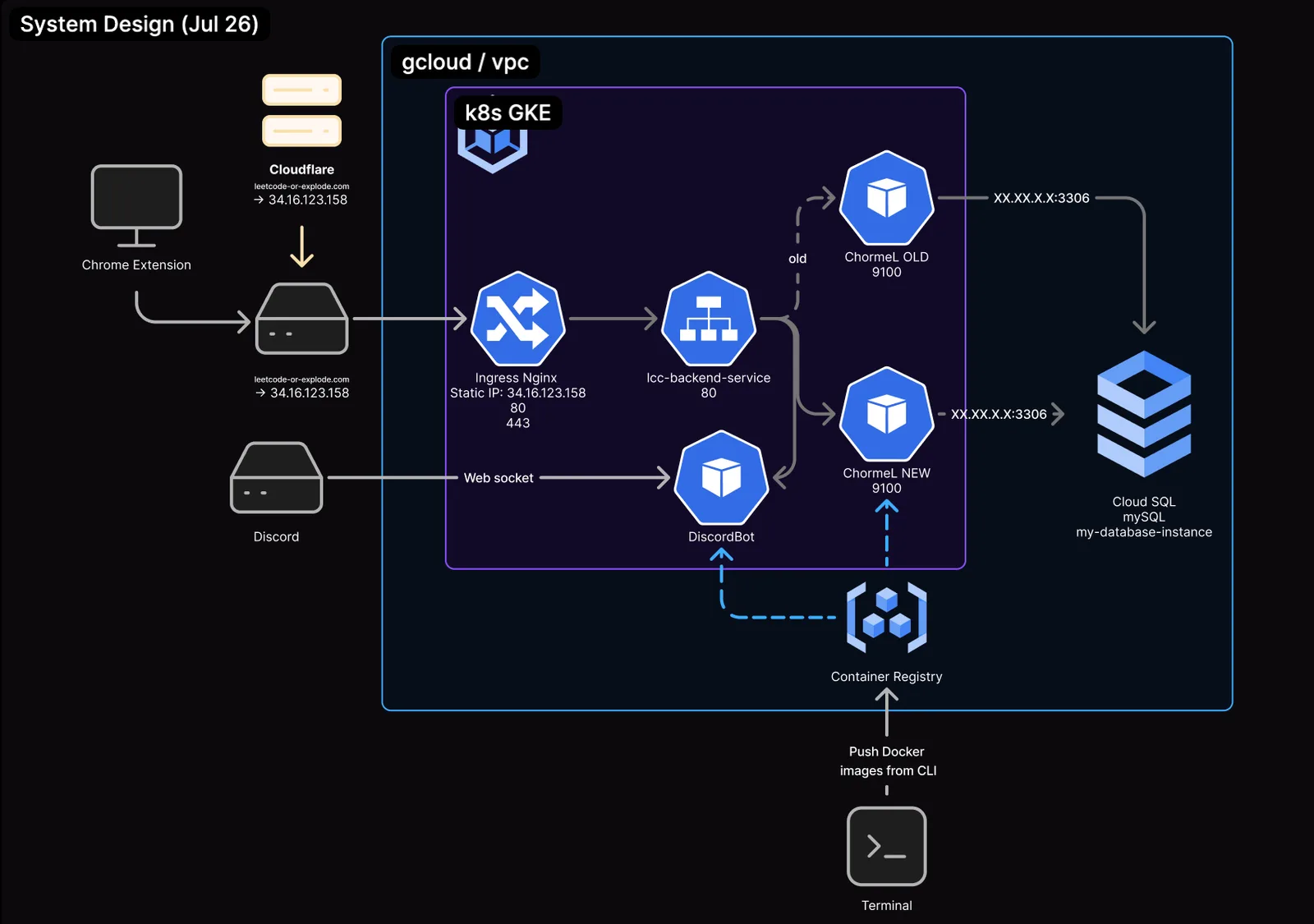1314x924 pixels.
Task: Select the my-database-instance text
Action: pos(1144,532)
